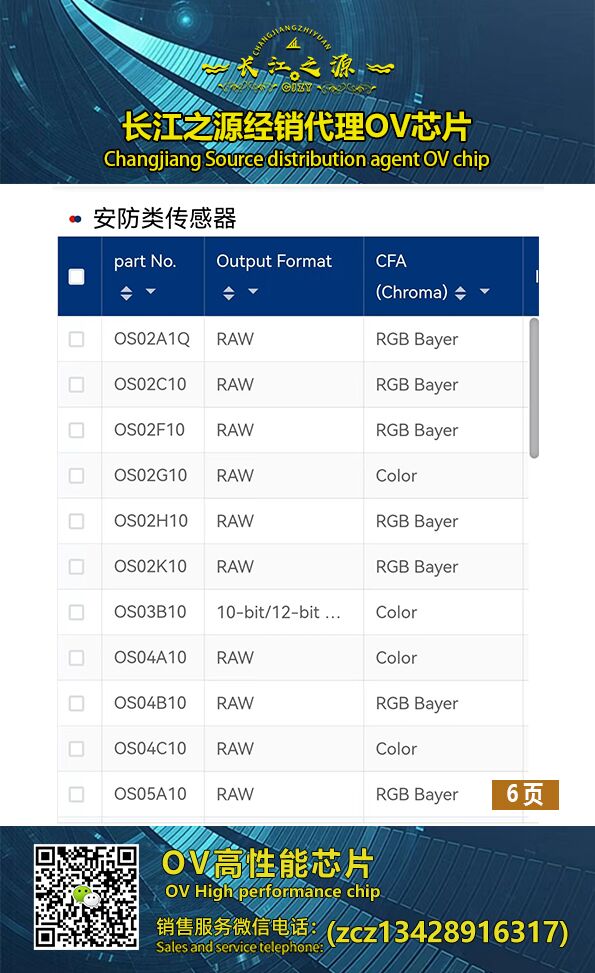Tick the select-all checkbox in table header
This screenshot has width=595, height=973.
point(76,277)
